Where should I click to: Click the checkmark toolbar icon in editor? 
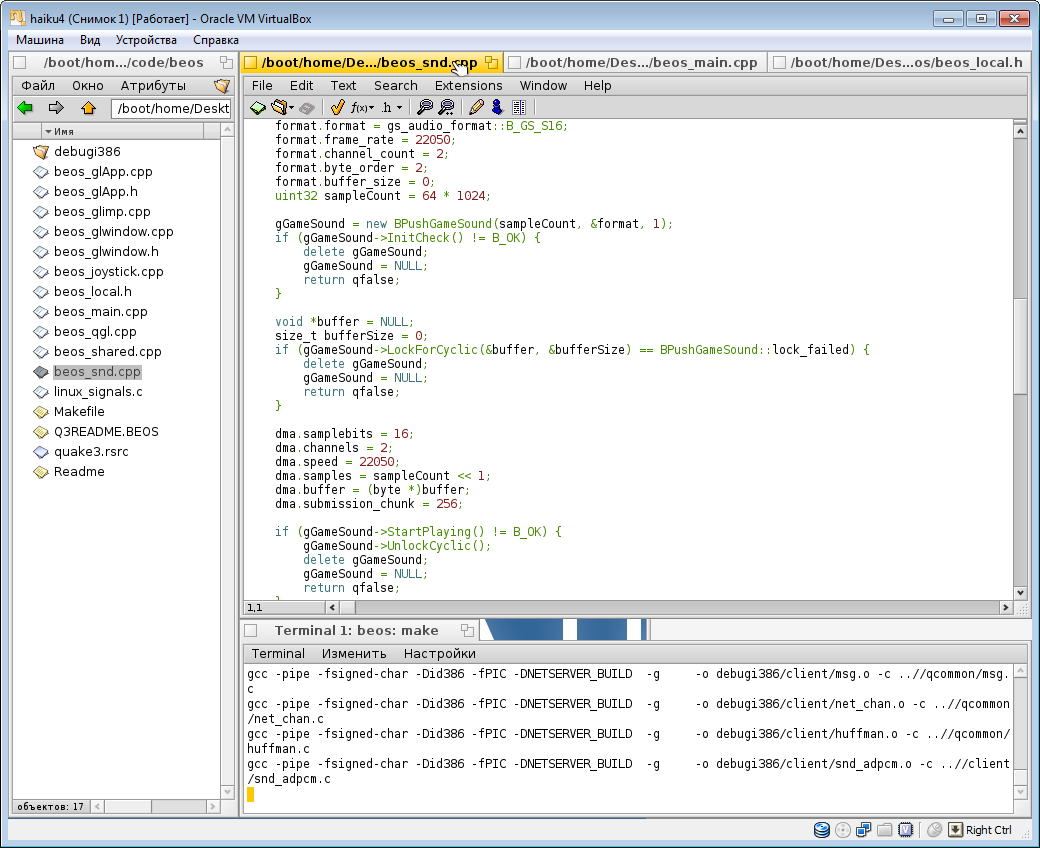(x=337, y=108)
